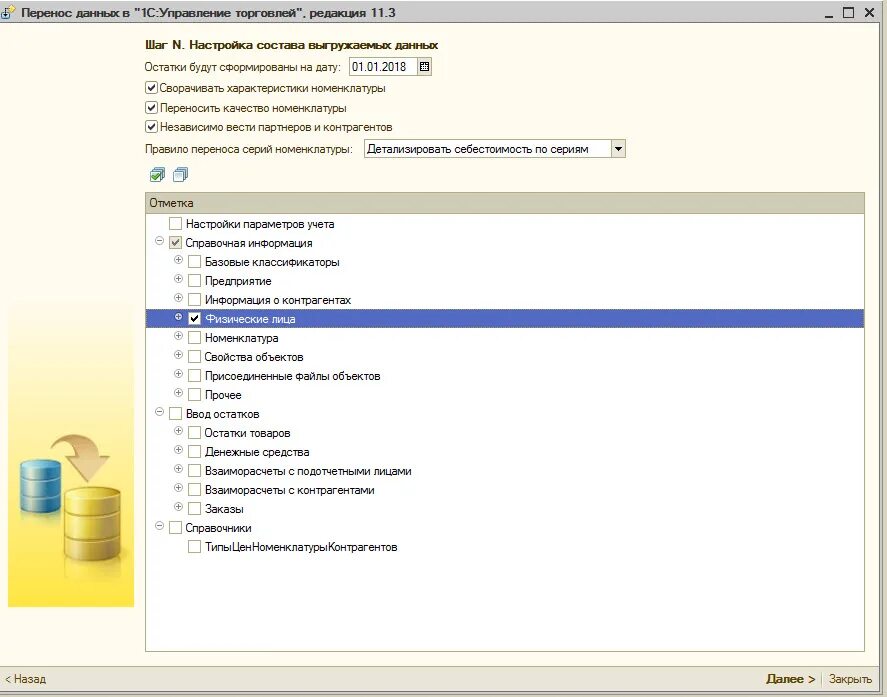Screen dimensions: 887x697
Task: Expand the Денежные средства node
Action: [x=178, y=450]
